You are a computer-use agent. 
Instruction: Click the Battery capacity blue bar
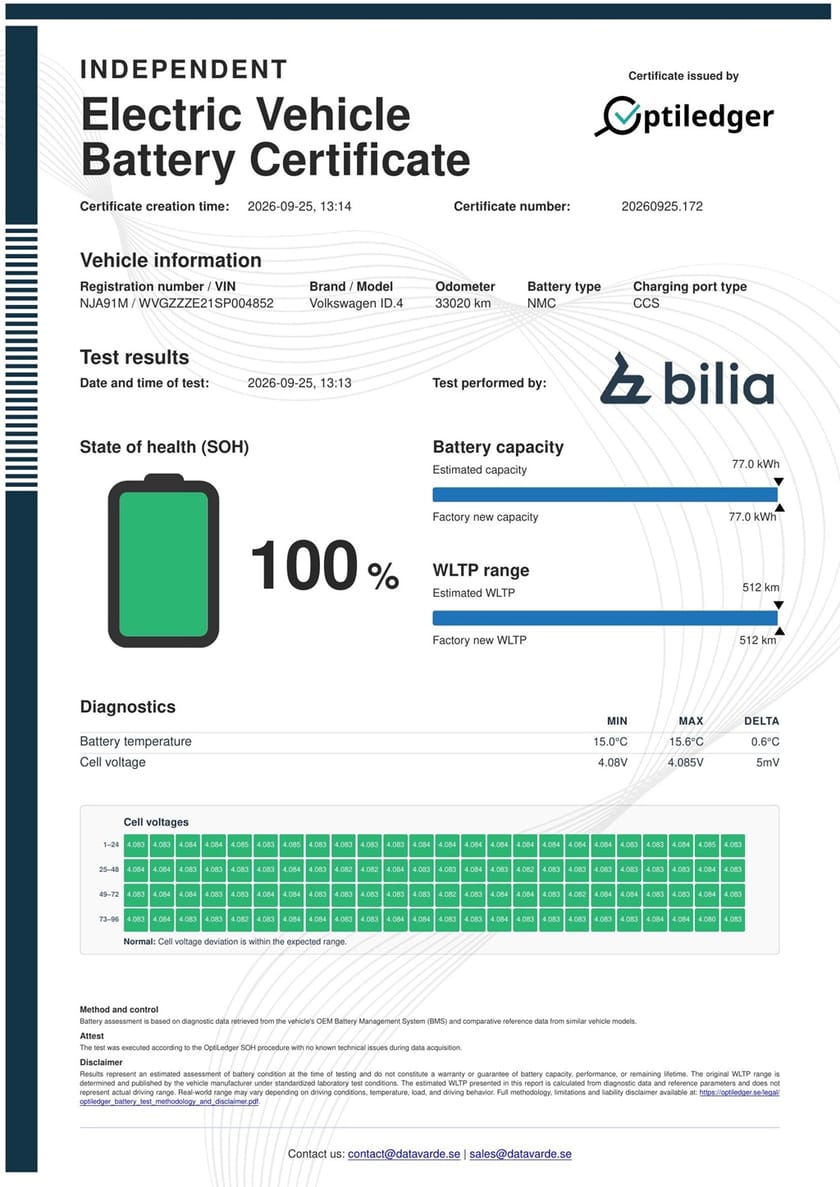pyautogui.click(x=605, y=494)
